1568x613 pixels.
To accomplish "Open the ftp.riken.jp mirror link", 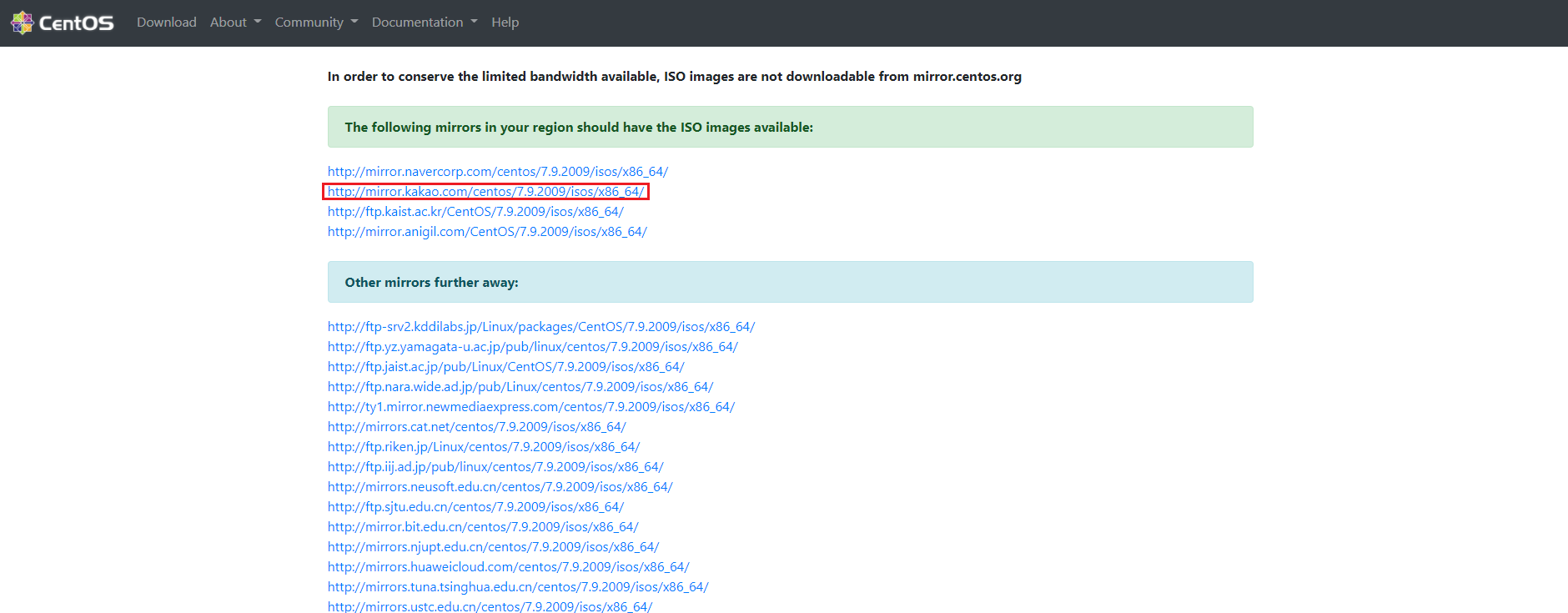I will click(484, 447).
